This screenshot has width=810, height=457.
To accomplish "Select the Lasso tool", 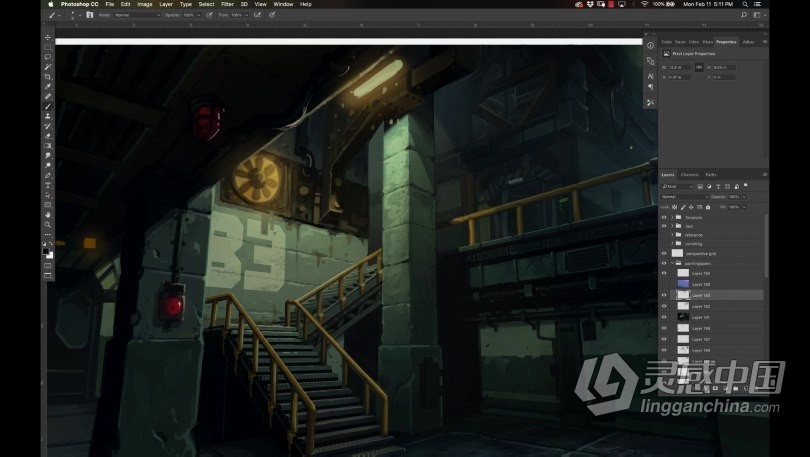I will [48, 57].
